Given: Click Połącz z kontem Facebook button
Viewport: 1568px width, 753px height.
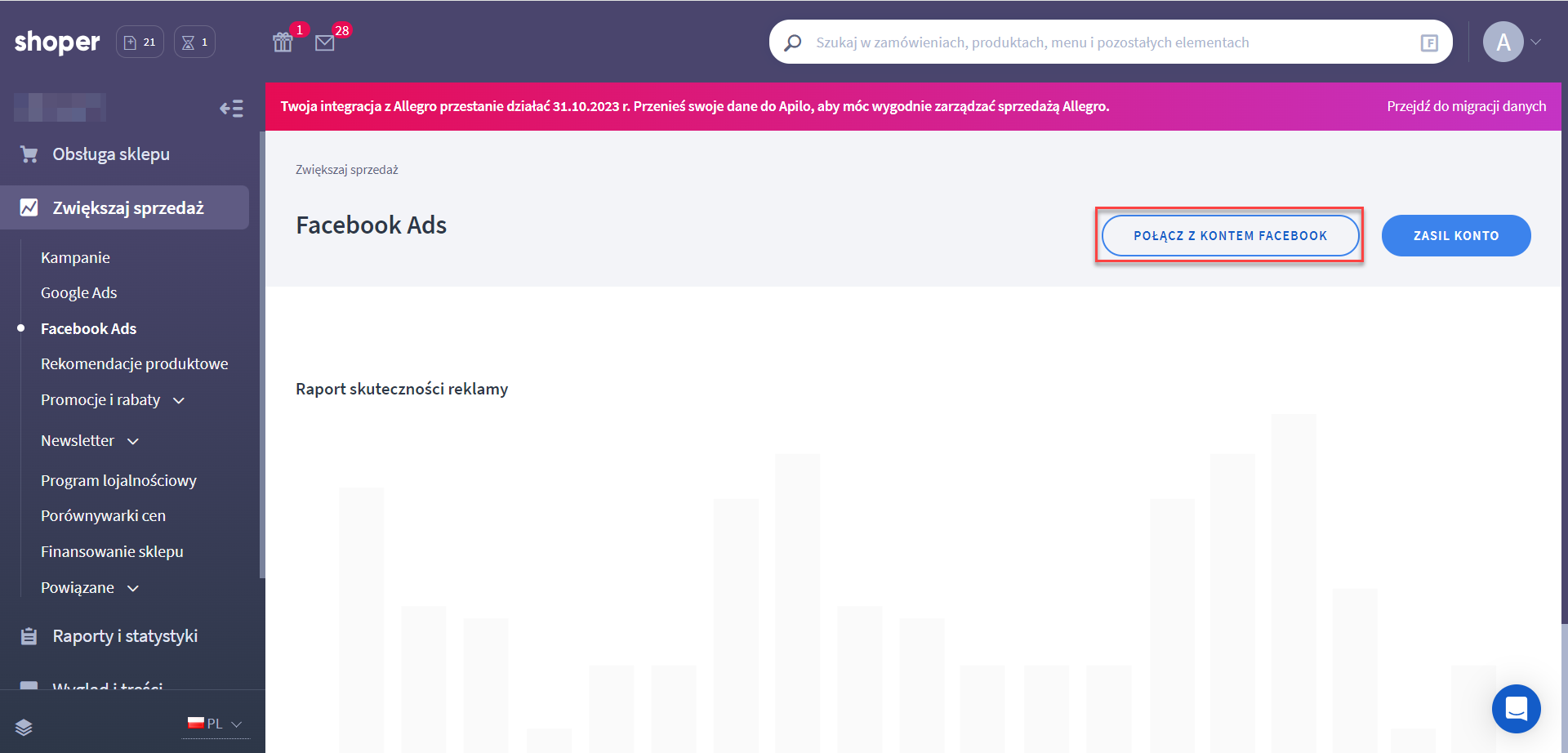Looking at the screenshot, I should pyautogui.click(x=1231, y=236).
